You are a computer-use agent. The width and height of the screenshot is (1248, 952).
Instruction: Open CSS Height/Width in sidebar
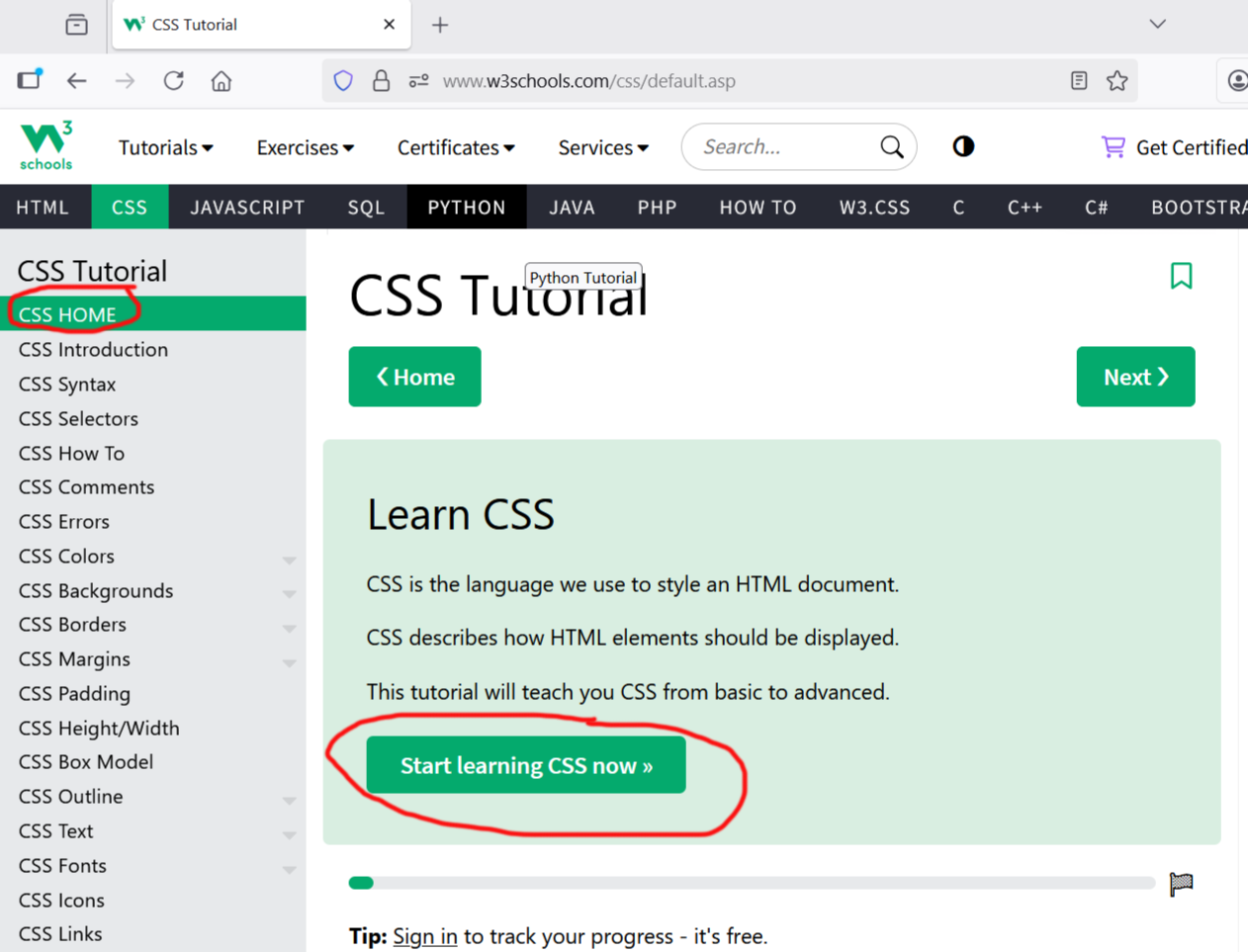click(x=153, y=728)
